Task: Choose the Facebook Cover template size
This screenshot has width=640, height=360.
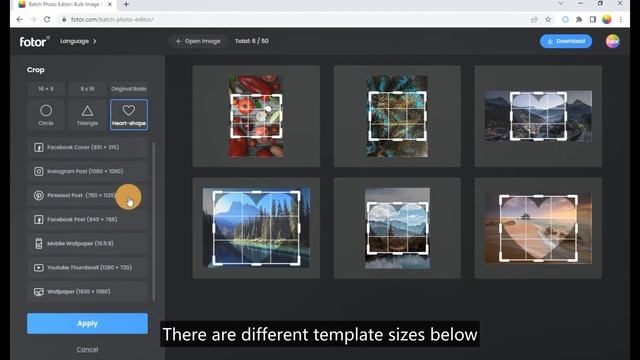Action: tap(87, 147)
